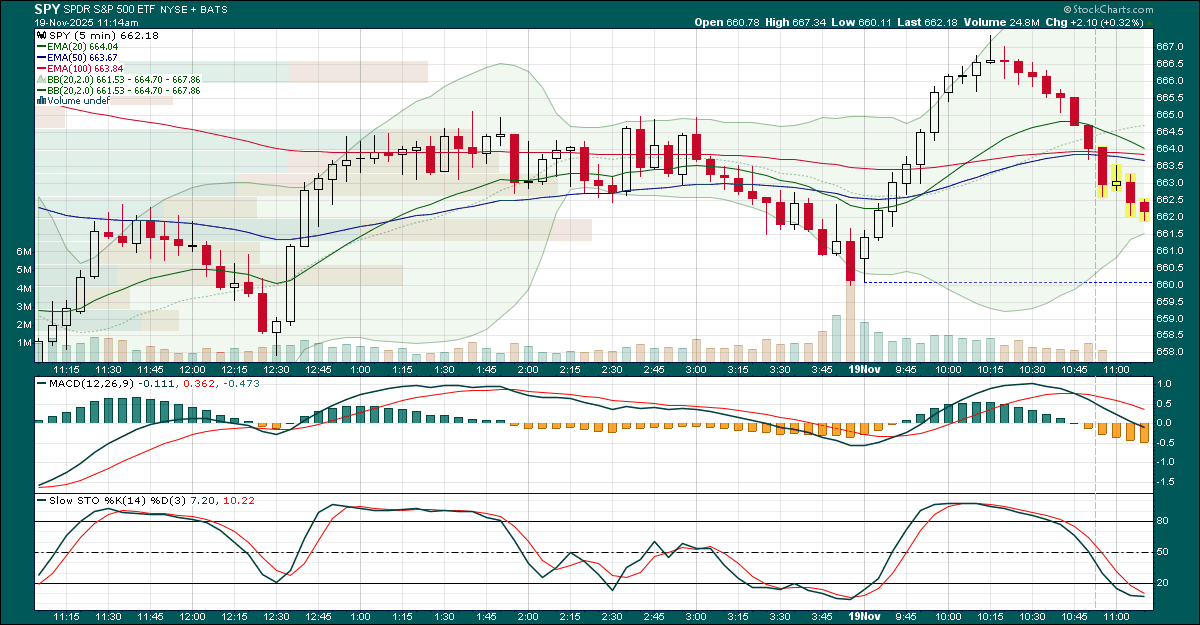1200x625 pixels.
Task: Click the 667.0 price axis label
Action: (x=1169, y=46)
